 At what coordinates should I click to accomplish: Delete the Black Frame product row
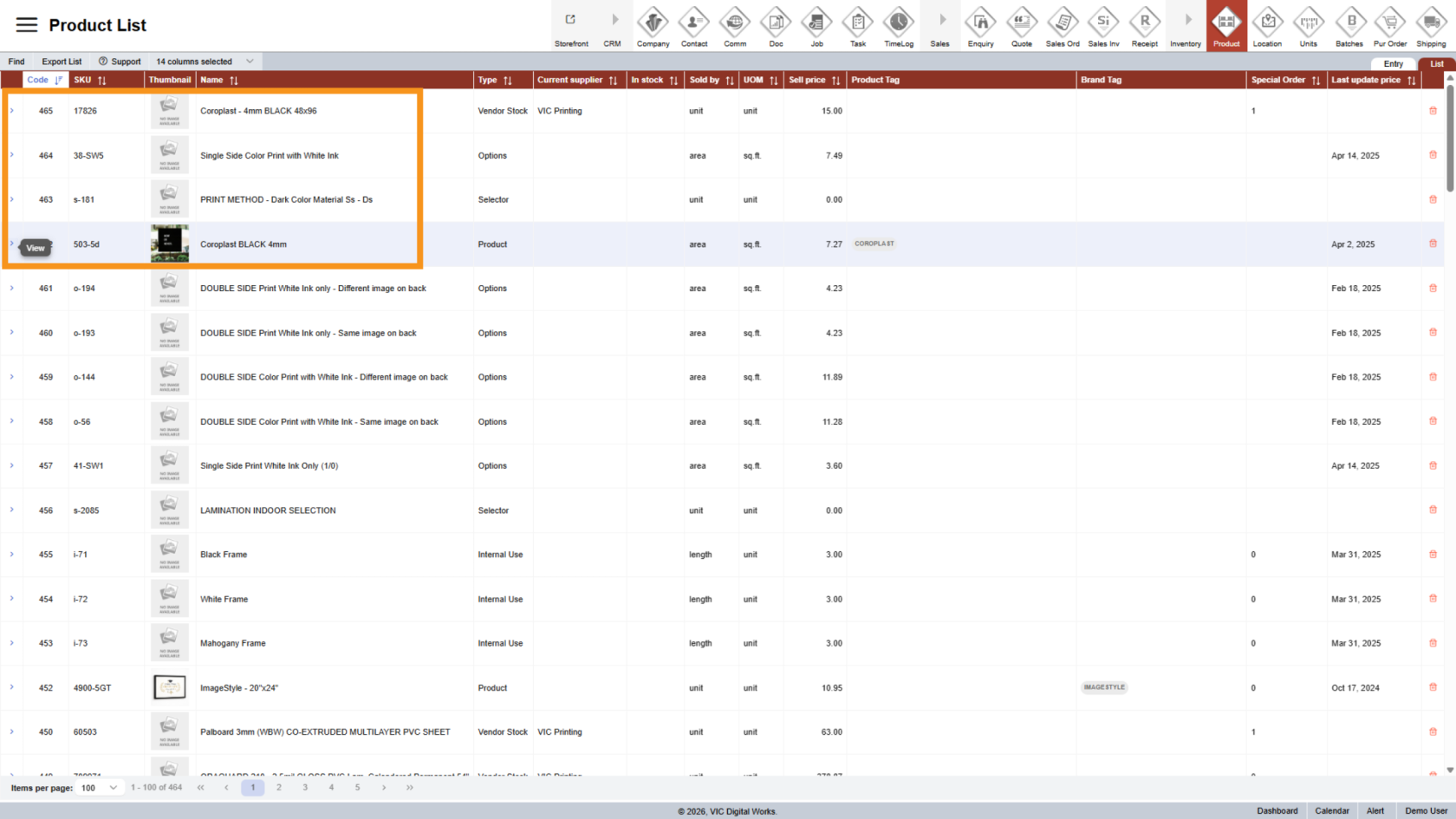[1433, 554]
